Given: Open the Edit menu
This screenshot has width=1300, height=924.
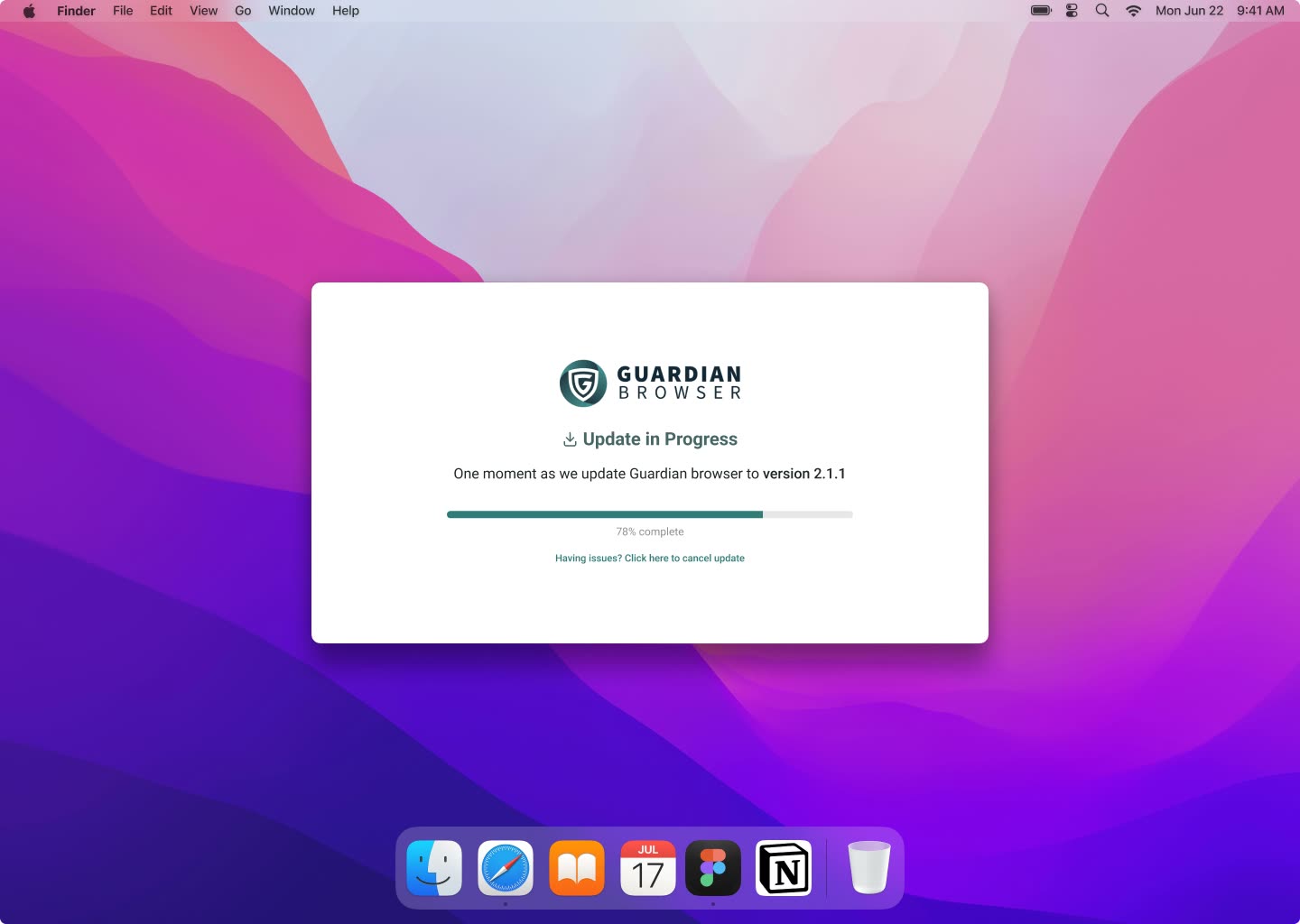Looking at the screenshot, I should click(x=161, y=11).
